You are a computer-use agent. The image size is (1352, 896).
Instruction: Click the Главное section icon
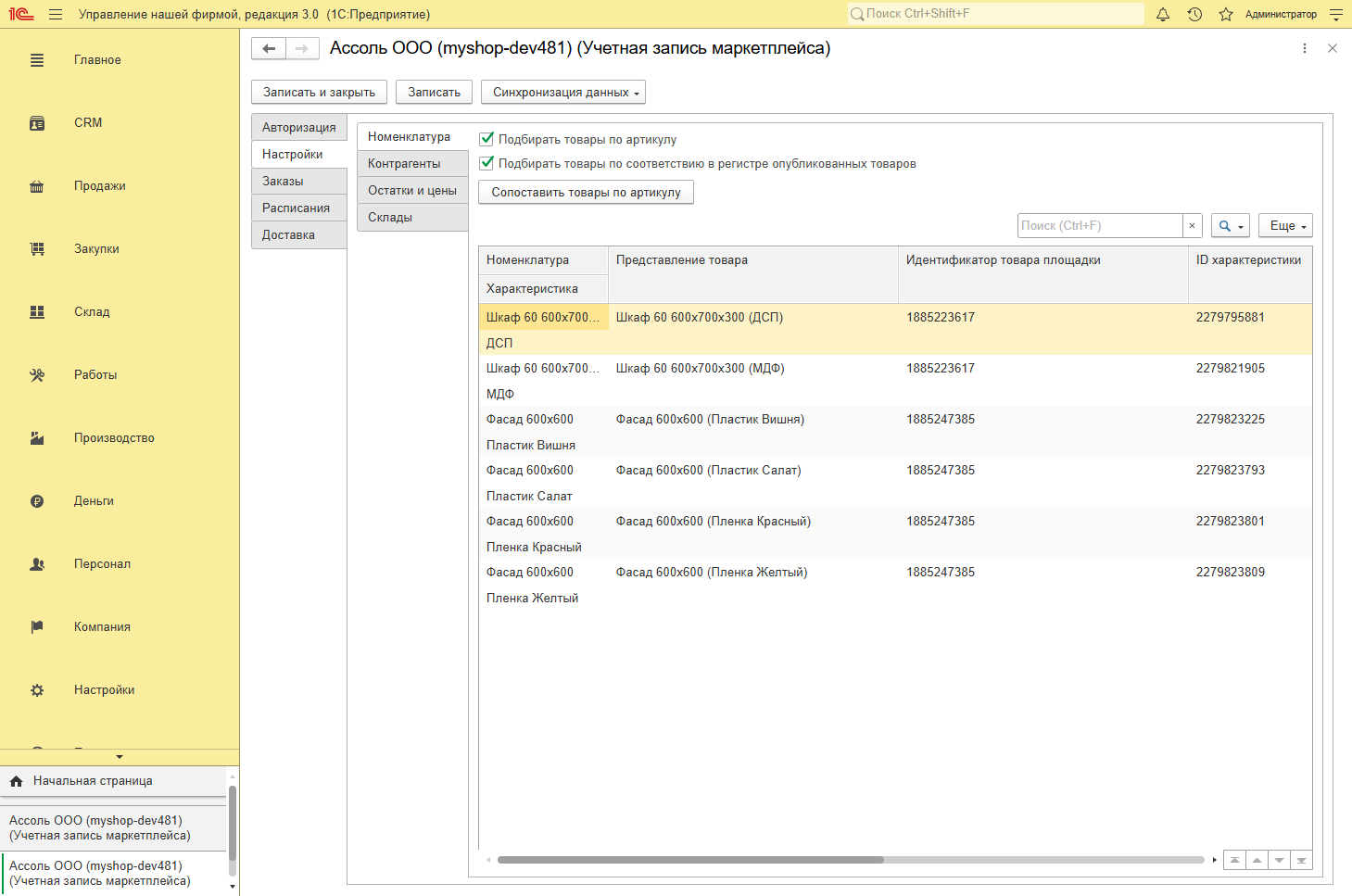[37, 60]
